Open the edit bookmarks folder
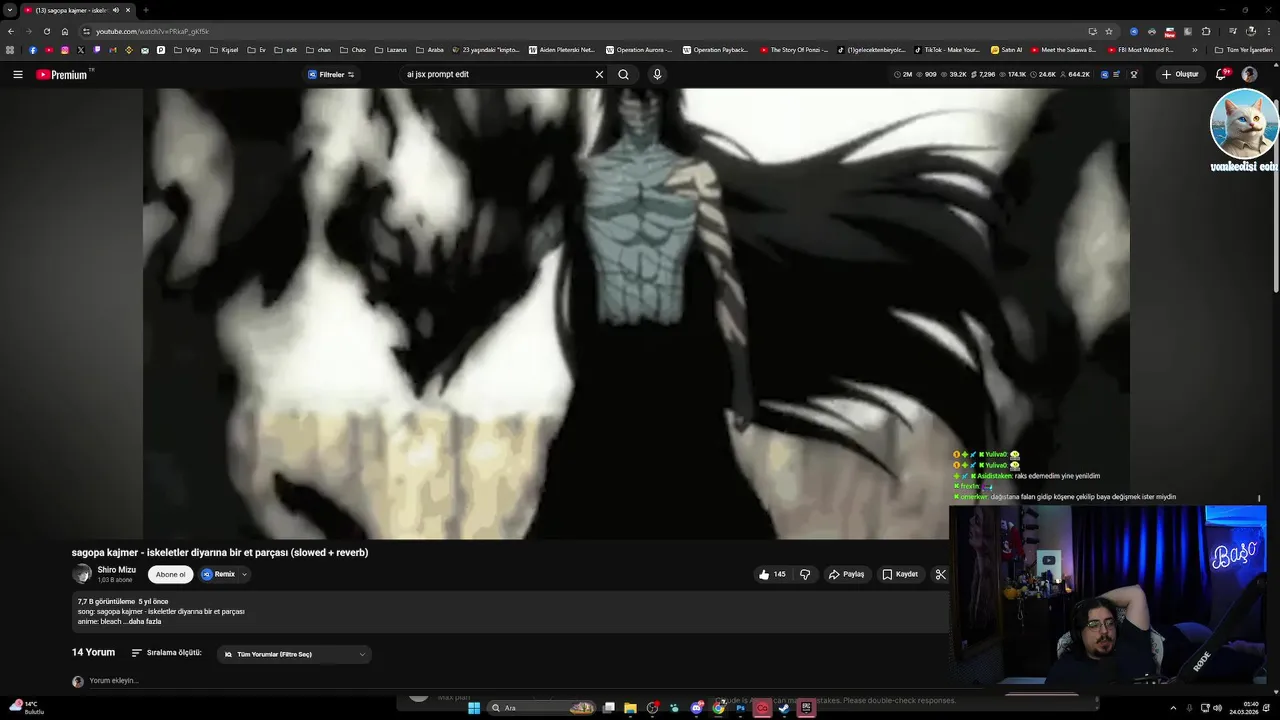The height and width of the screenshot is (720, 1280). click(x=285, y=50)
